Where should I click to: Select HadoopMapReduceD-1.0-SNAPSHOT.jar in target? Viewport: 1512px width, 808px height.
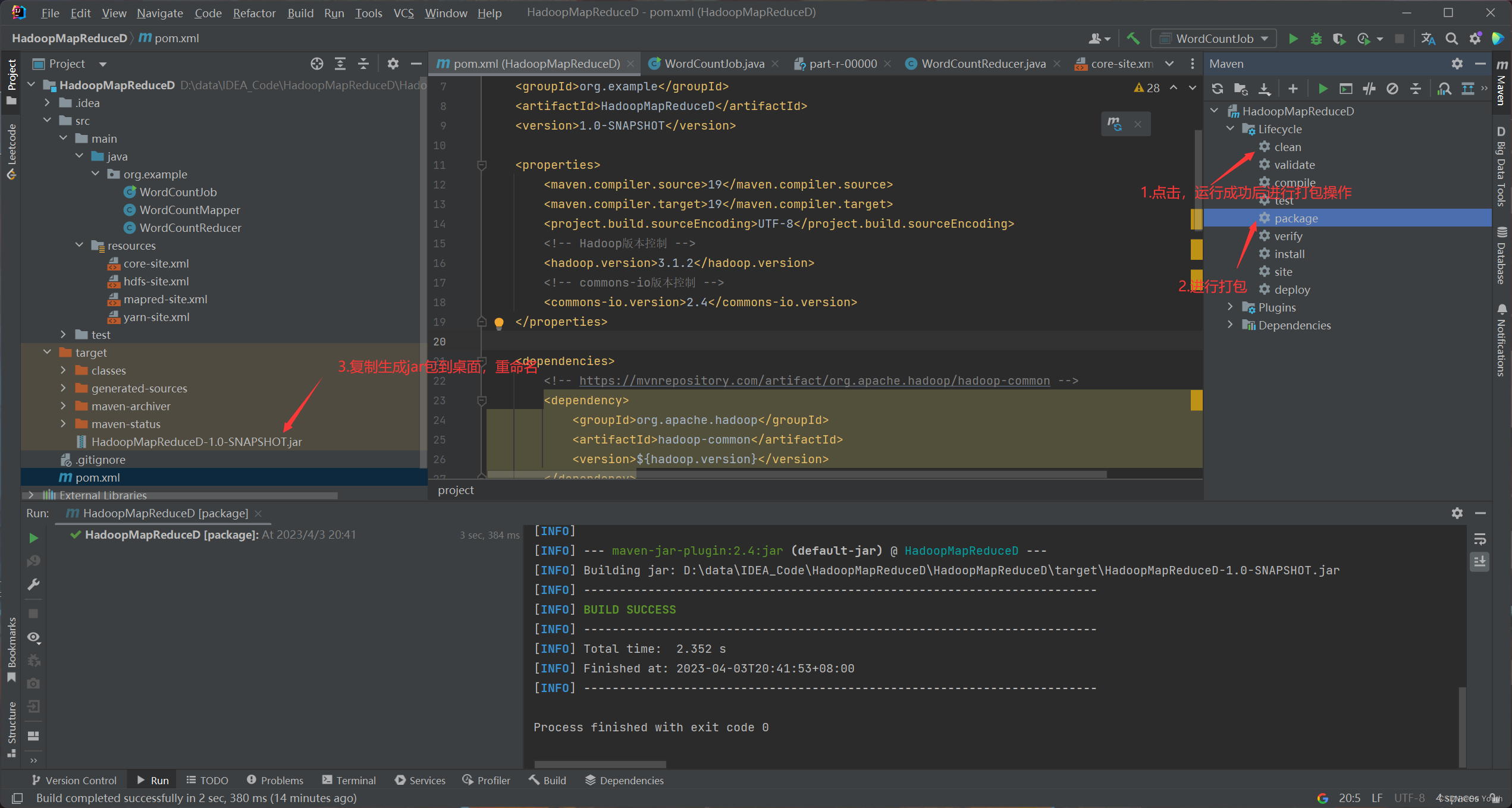[196, 442]
